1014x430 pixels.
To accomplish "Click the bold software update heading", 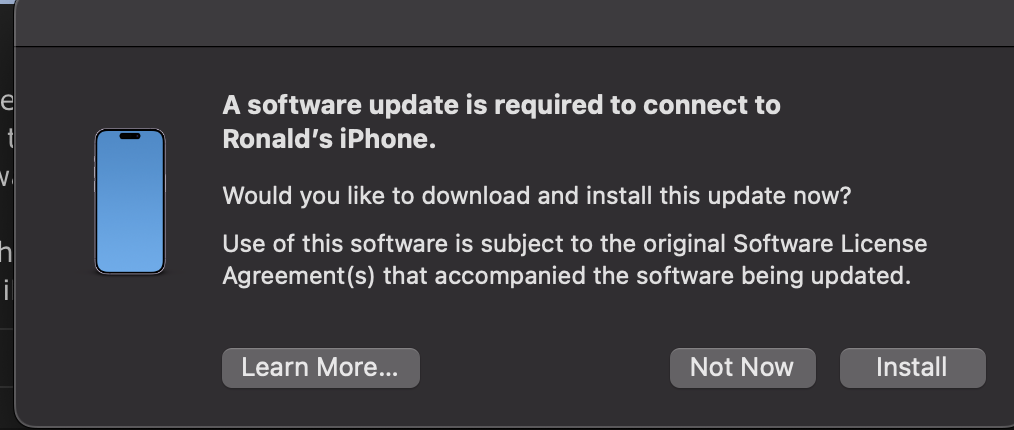I will coord(500,105).
